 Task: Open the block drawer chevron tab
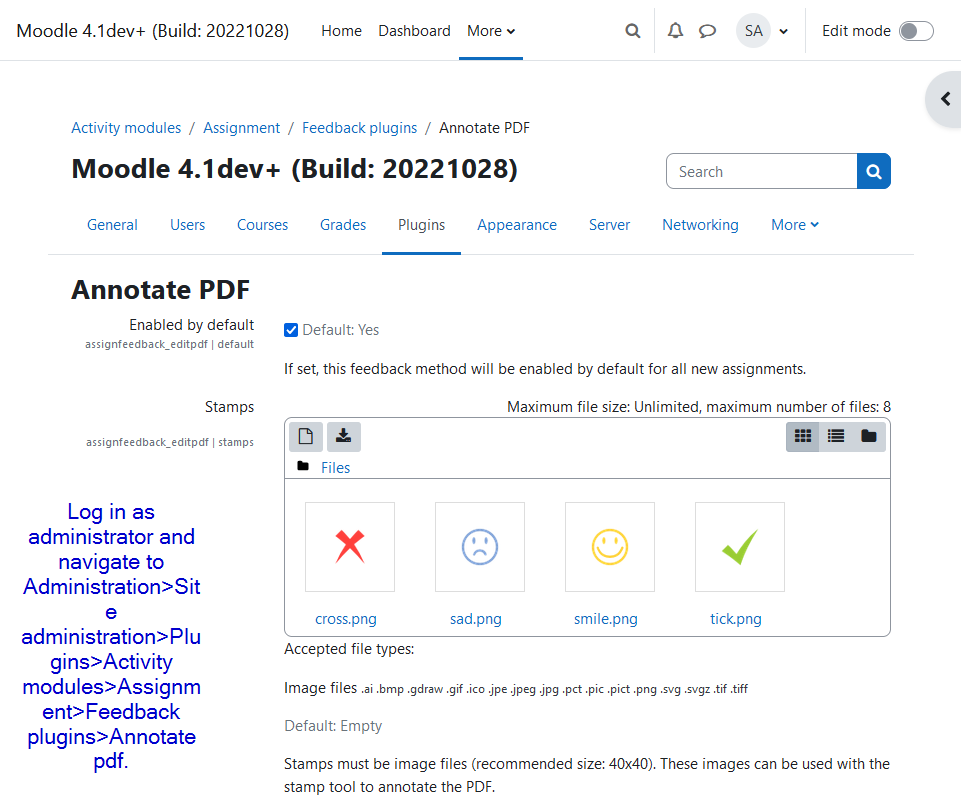point(945,99)
